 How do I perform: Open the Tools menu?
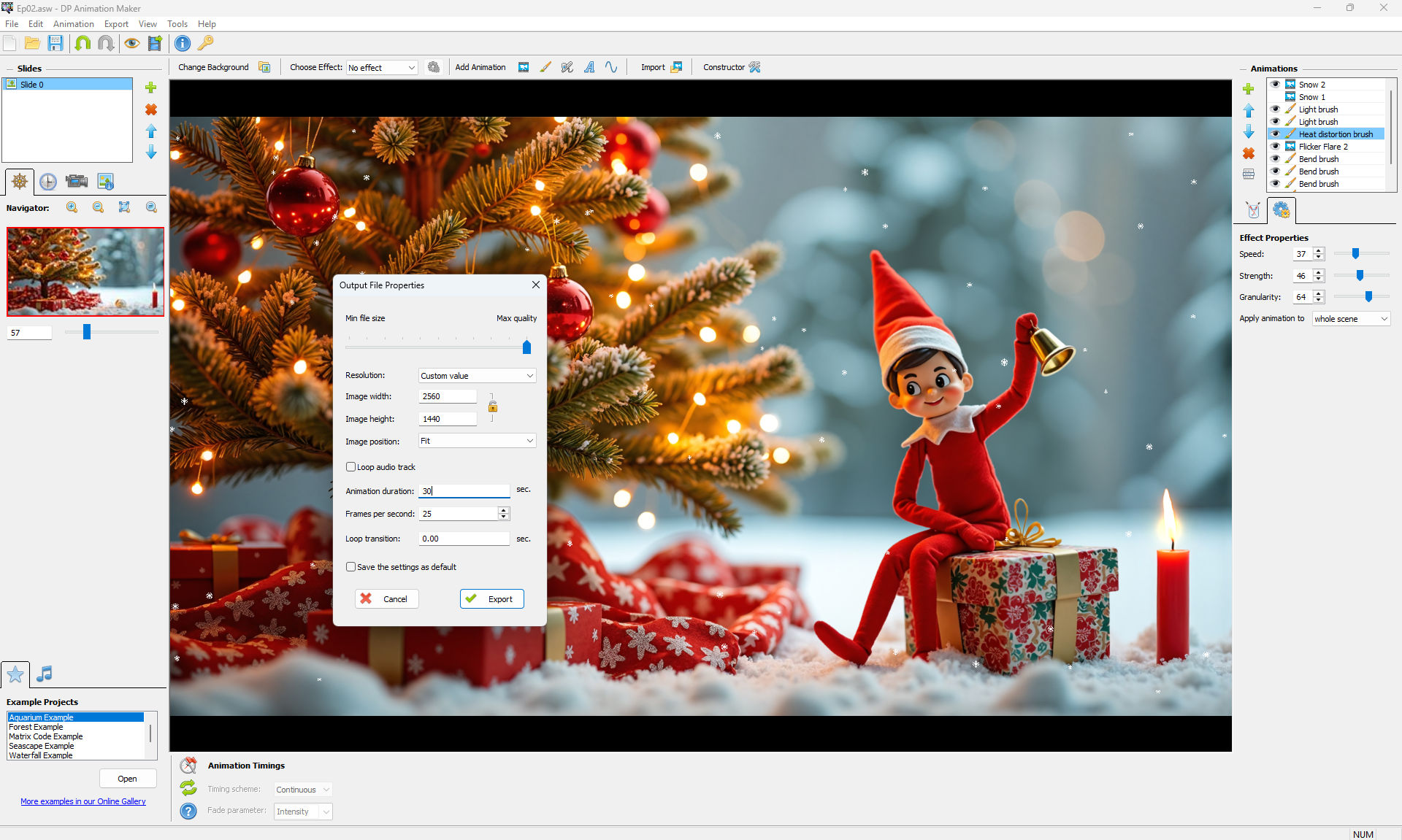click(x=177, y=24)
